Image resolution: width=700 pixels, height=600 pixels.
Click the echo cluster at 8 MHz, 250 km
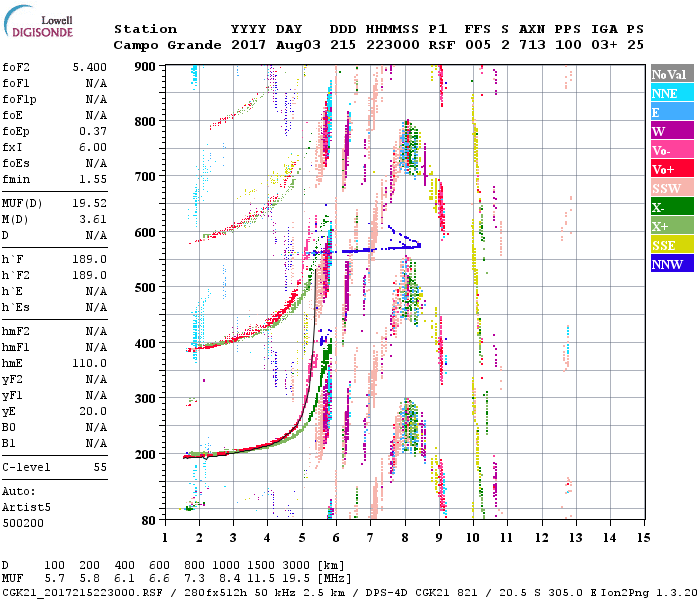tap(408, 426)
